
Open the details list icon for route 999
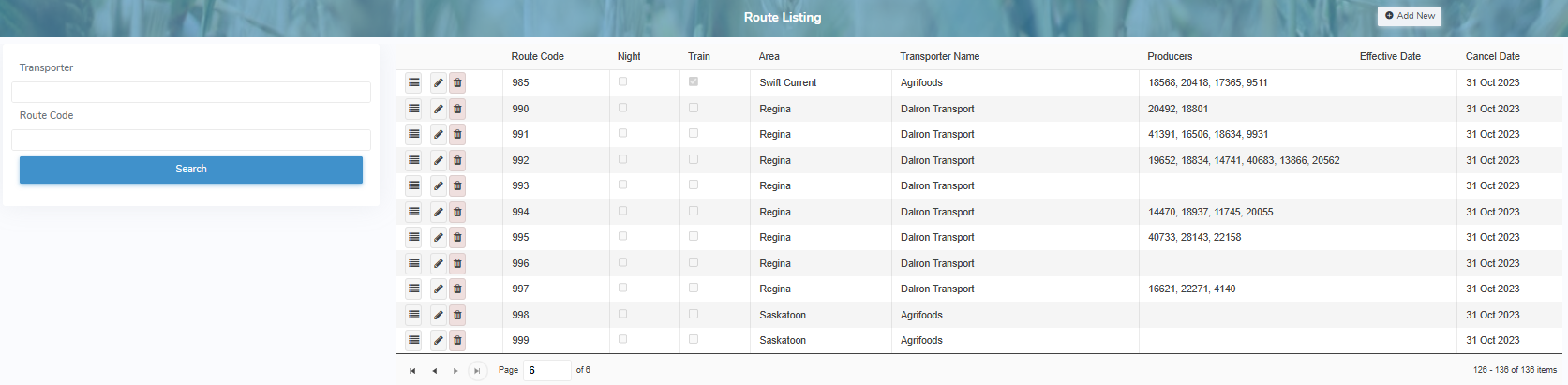coord(413,340)
